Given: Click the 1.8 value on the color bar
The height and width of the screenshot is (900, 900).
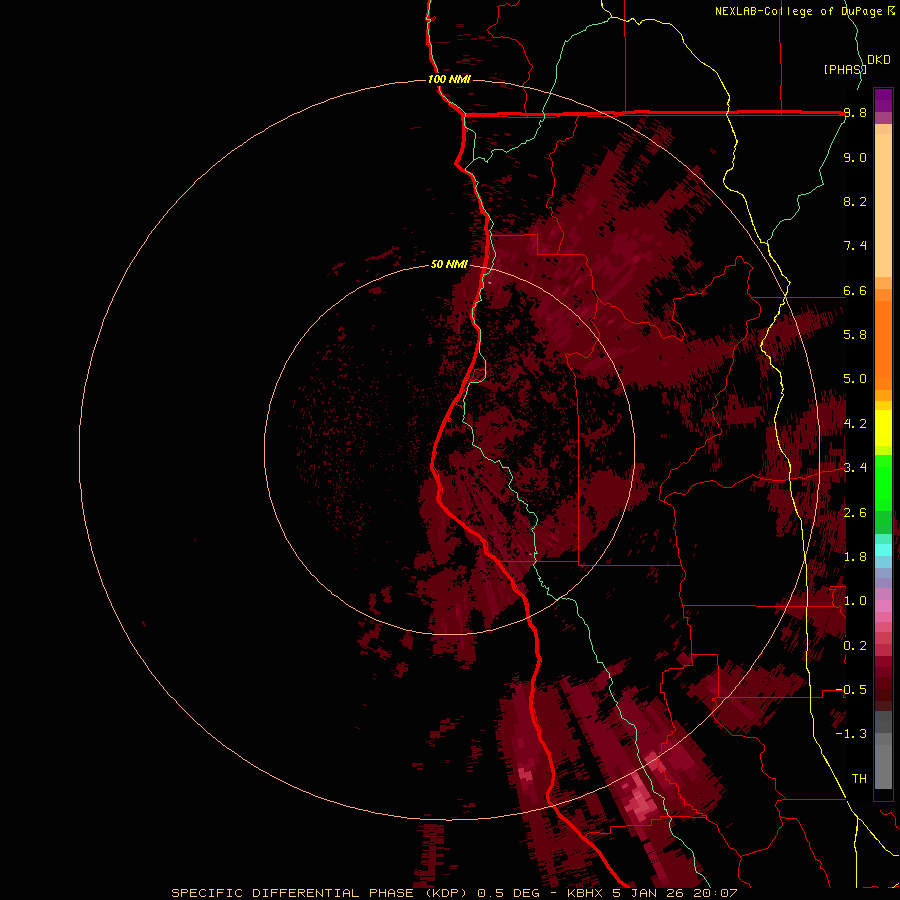Looking at the screenshot, I should click(855, 557).
